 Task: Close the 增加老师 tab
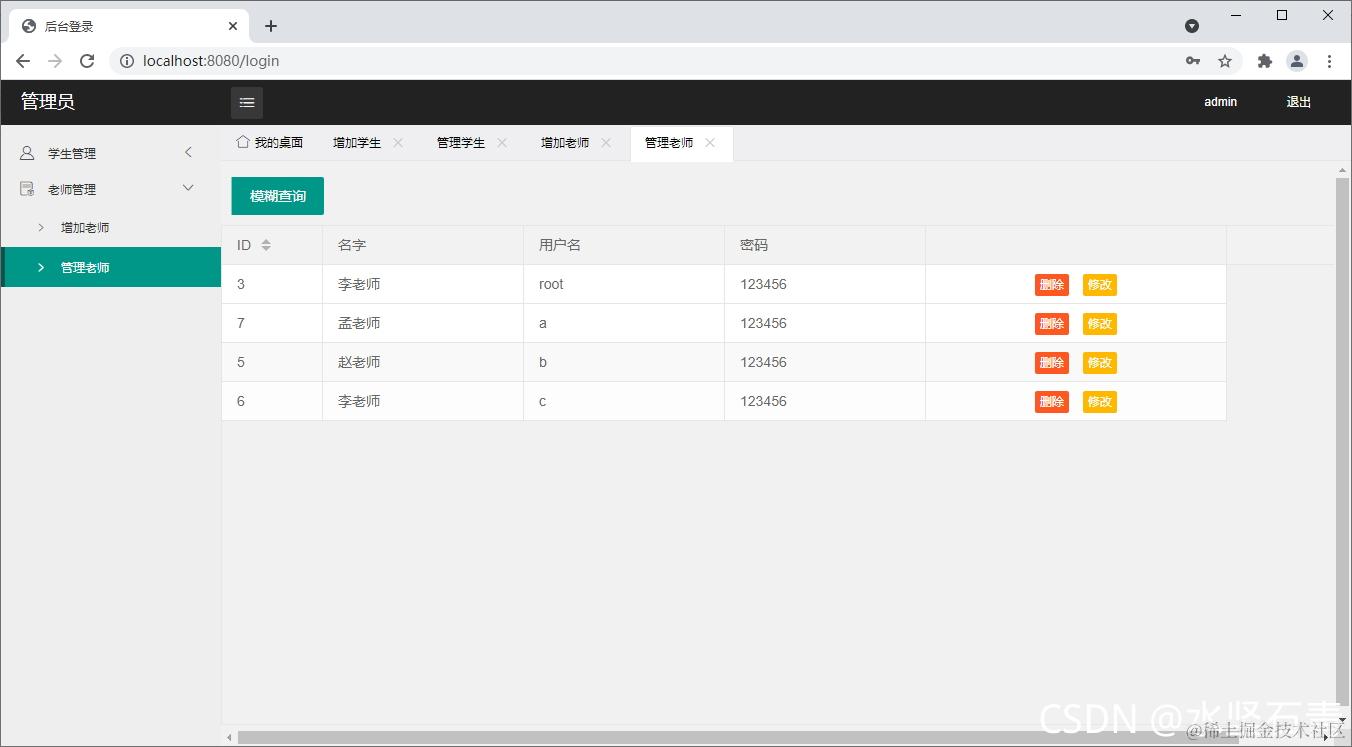(606, 143)
